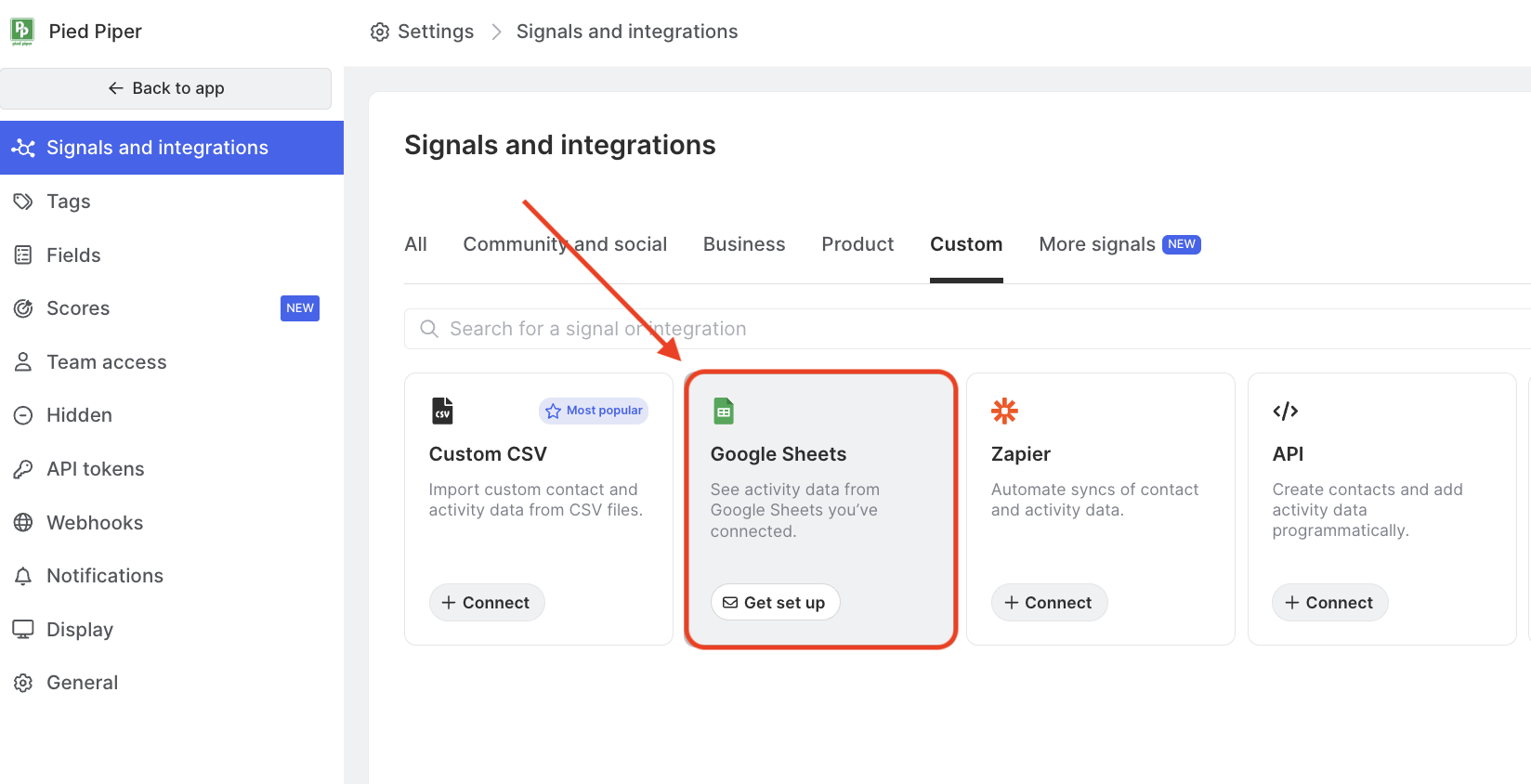Click Get set up for Google Sheets
The height and width of the screenshot is (784, 1531).
click(775, 603)
